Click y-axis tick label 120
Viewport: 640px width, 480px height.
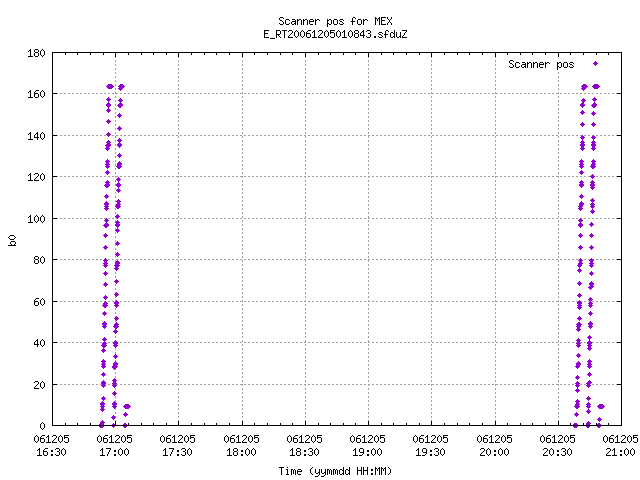pos(36,178)
